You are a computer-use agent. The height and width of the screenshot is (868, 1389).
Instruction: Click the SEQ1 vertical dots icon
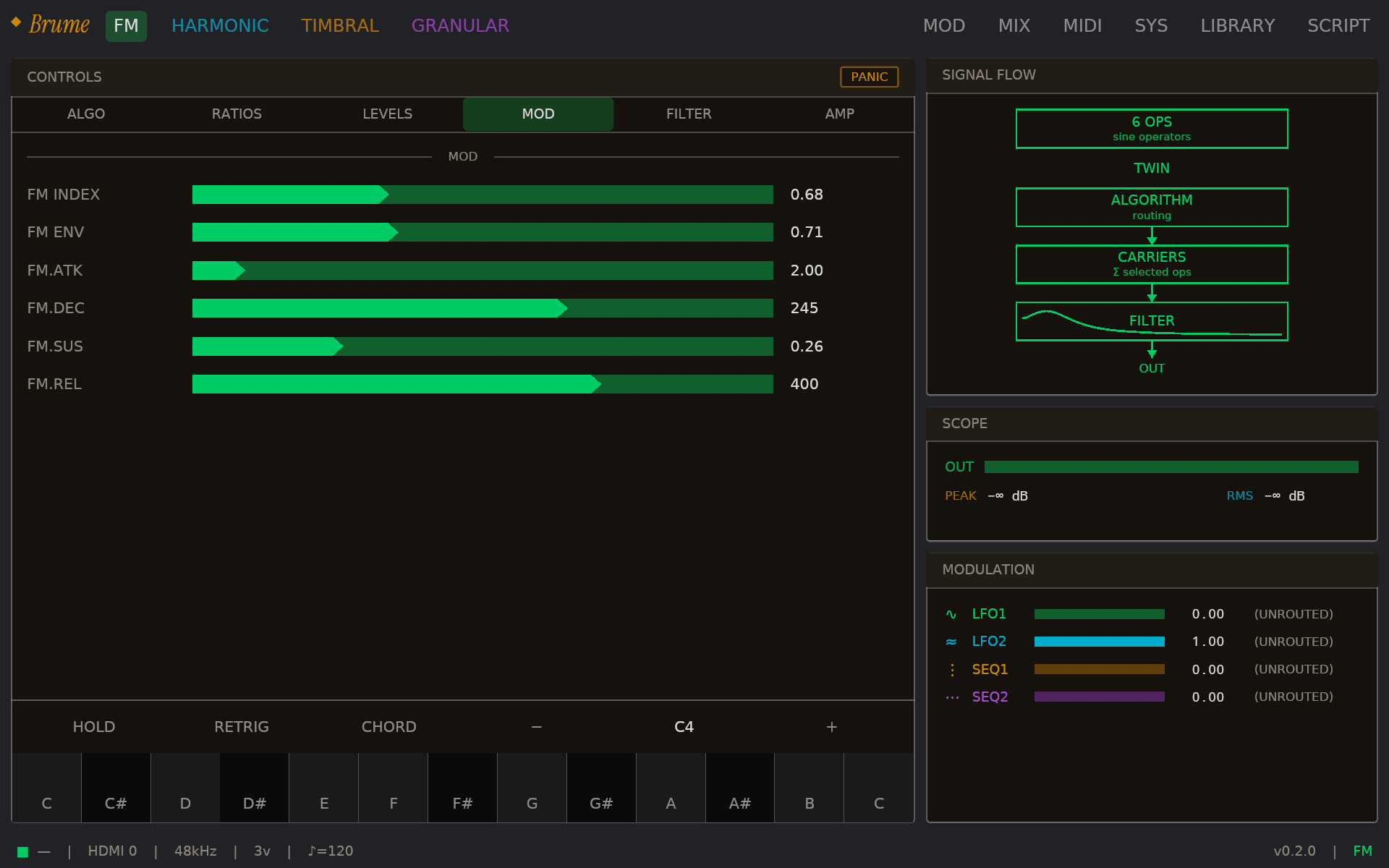point(952,670)
